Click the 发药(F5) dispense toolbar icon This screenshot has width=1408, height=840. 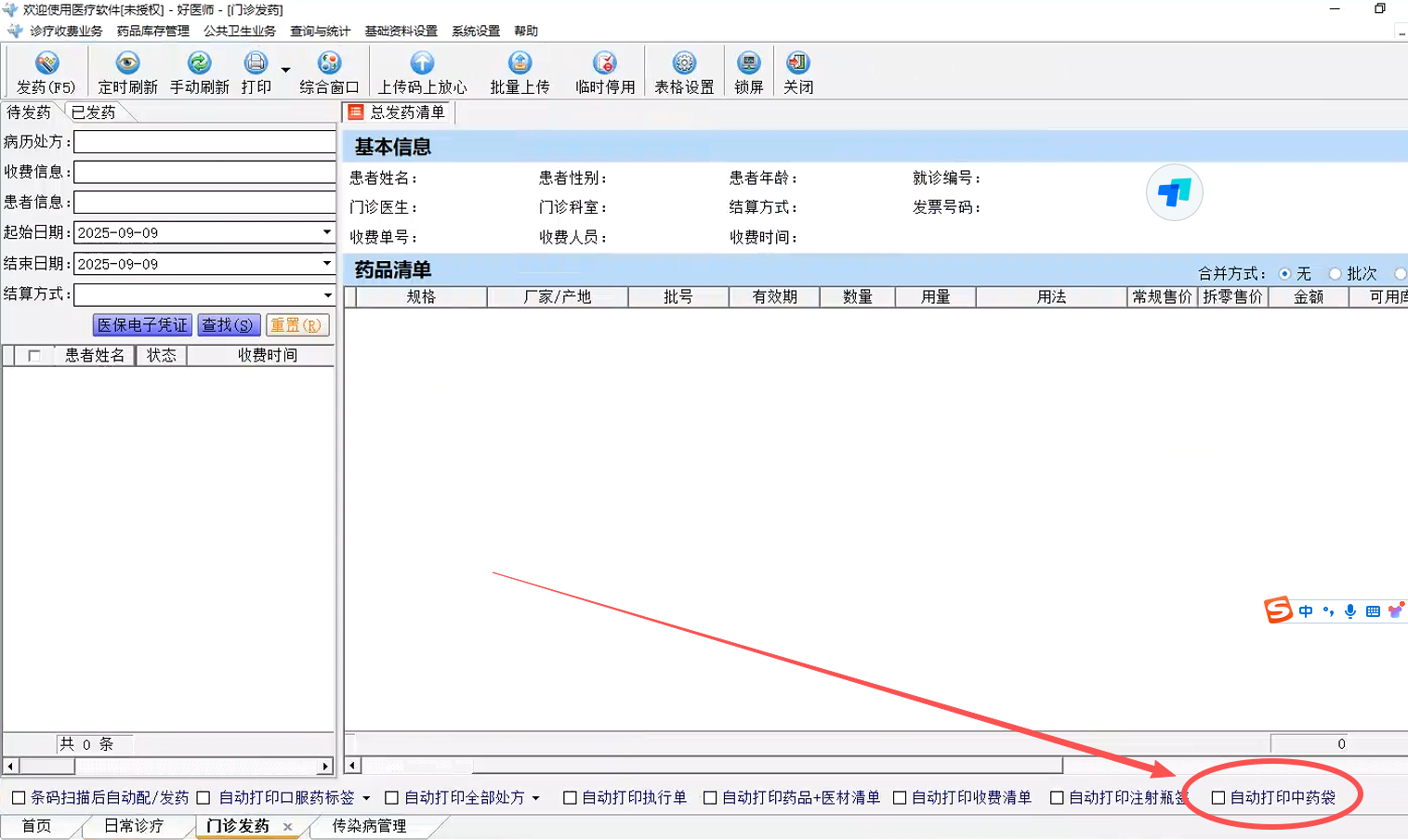click(46, 63)
